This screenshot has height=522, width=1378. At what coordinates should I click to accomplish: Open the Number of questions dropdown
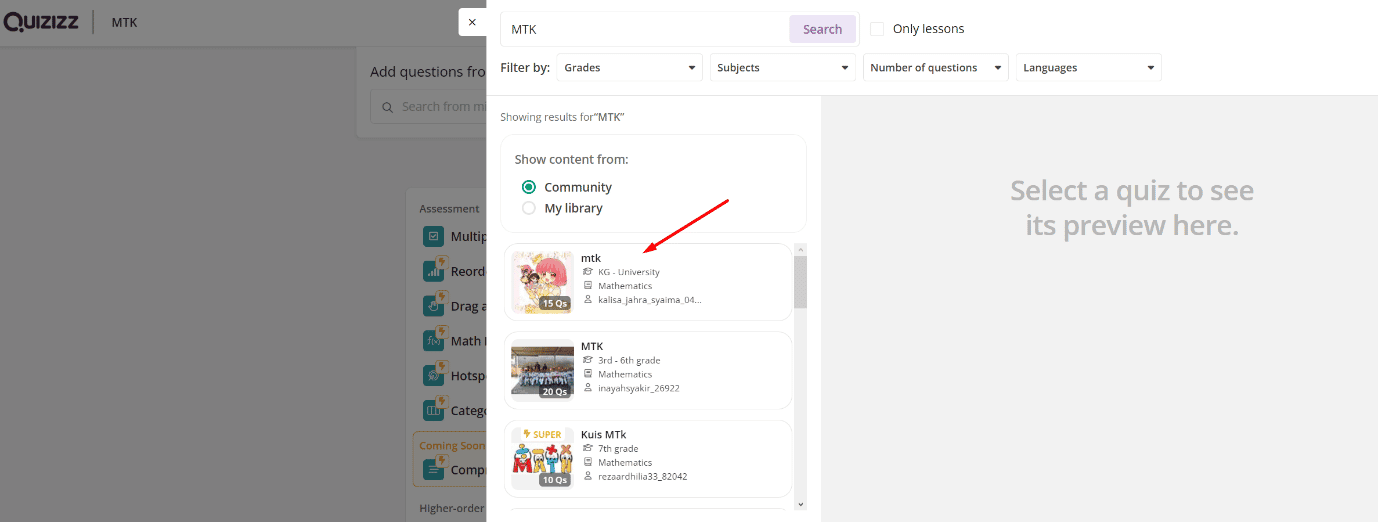[936, 67]
